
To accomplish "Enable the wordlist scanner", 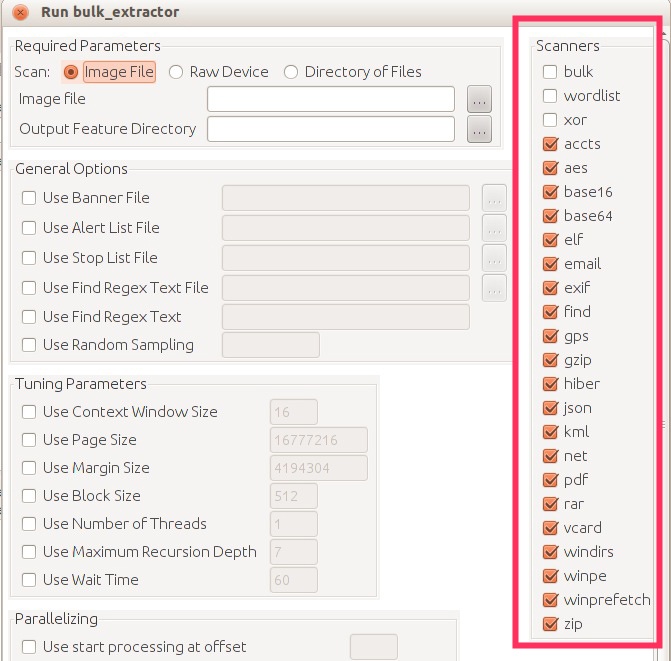I will (x=550, y=96).
